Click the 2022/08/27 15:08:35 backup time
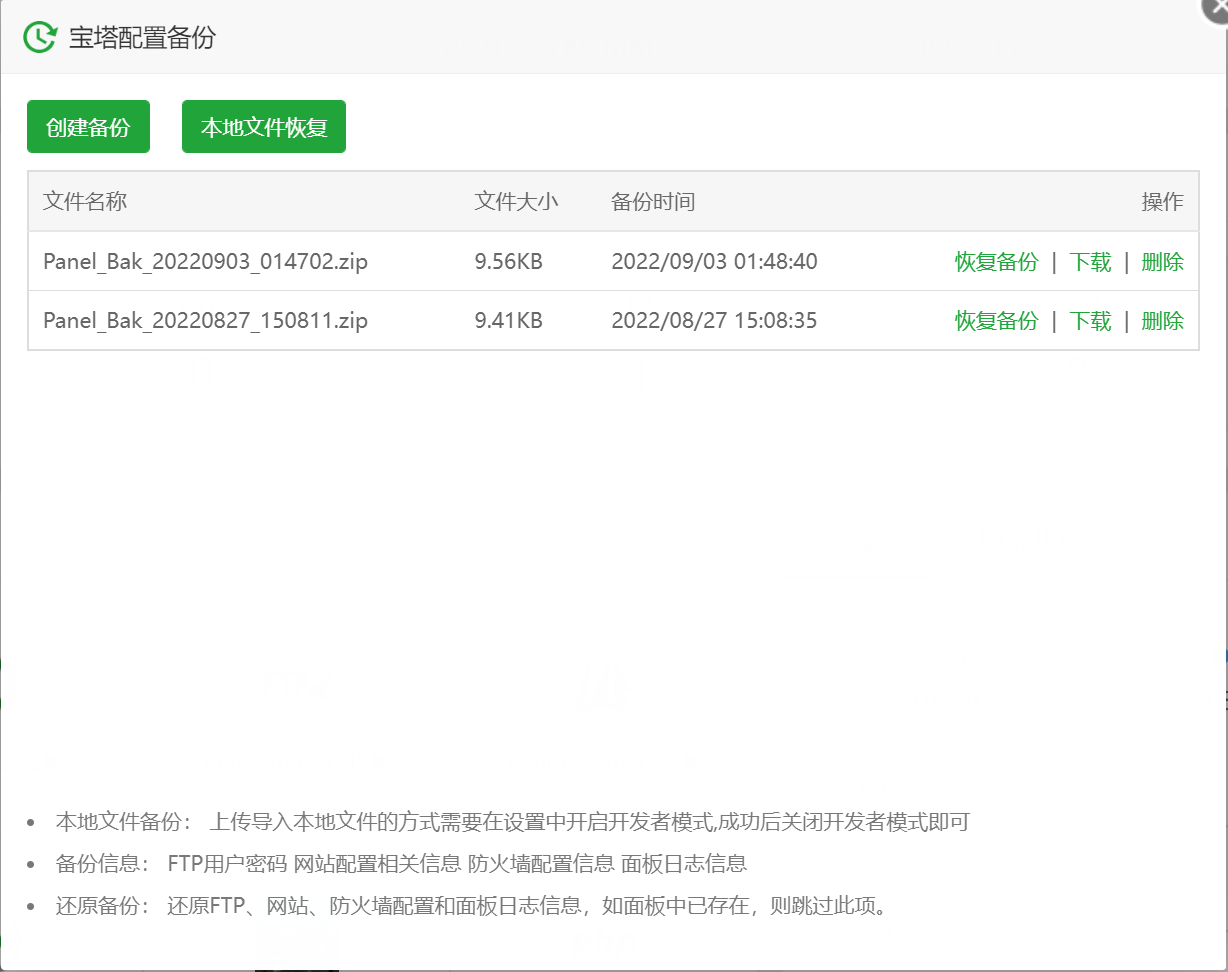 tap(714, 321)
